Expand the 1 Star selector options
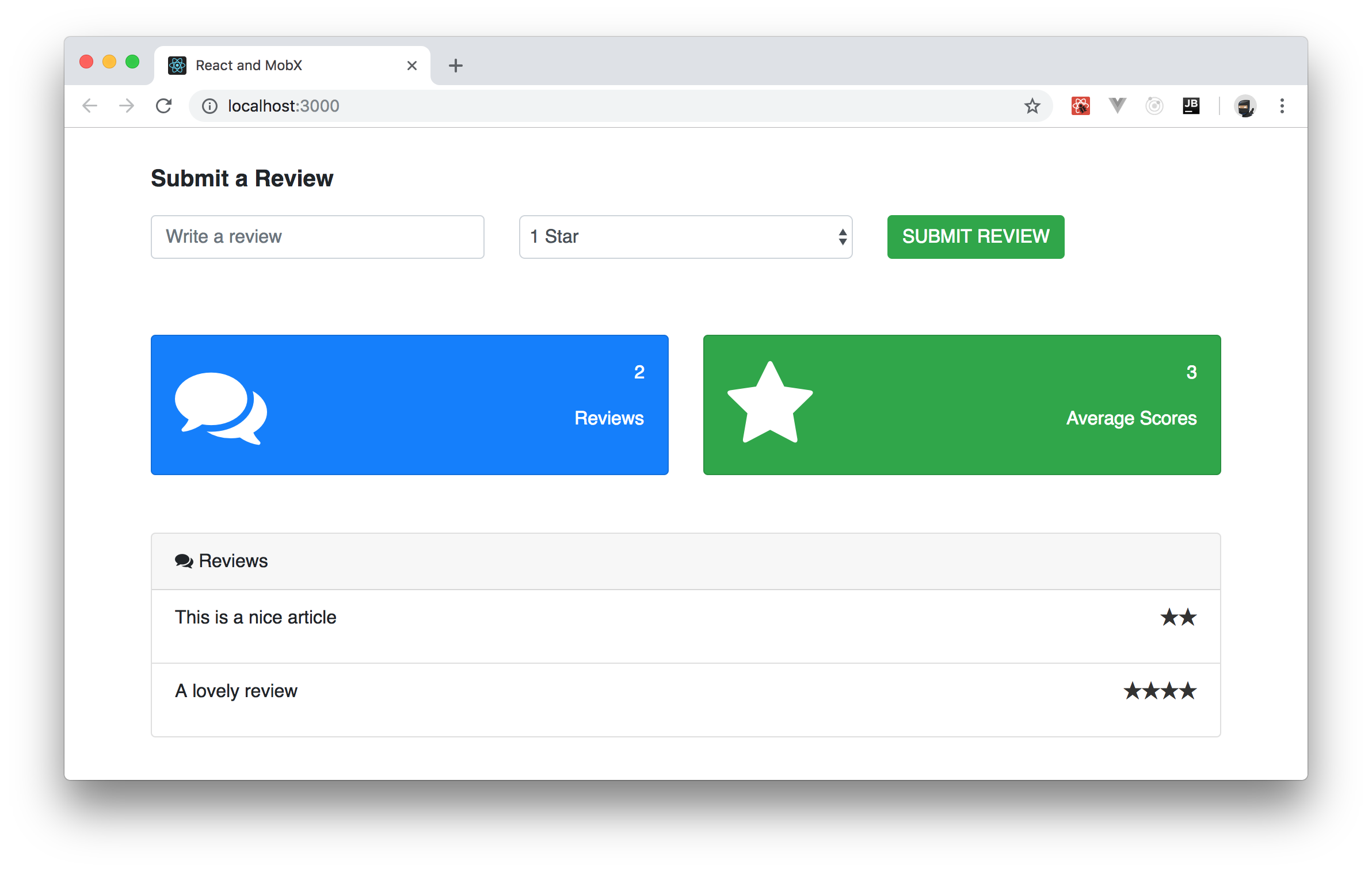Image resolution: width=1372 pixels, height=872 pixels. 687,236
